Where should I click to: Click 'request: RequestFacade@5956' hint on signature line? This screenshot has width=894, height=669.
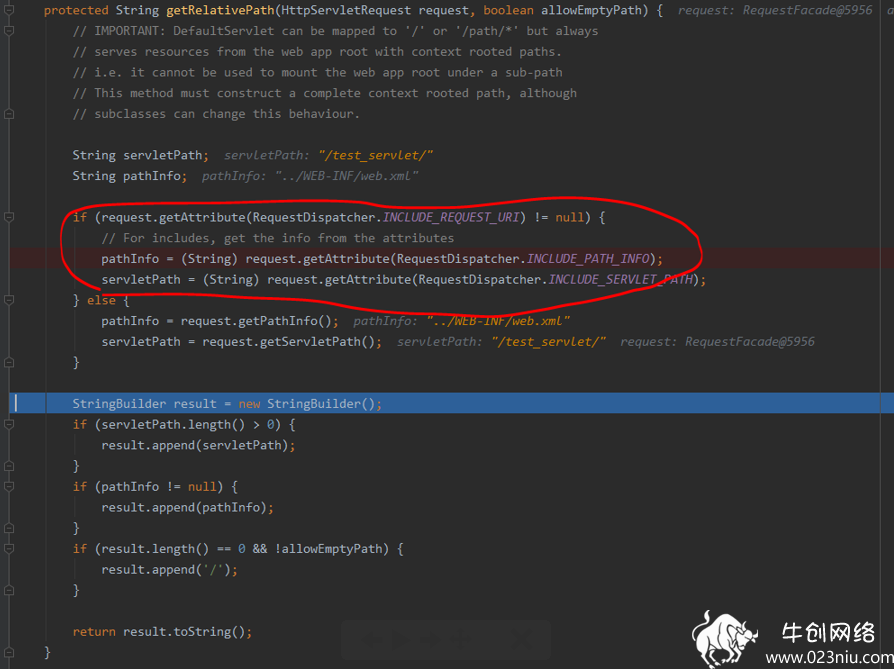tap(775, 10)
